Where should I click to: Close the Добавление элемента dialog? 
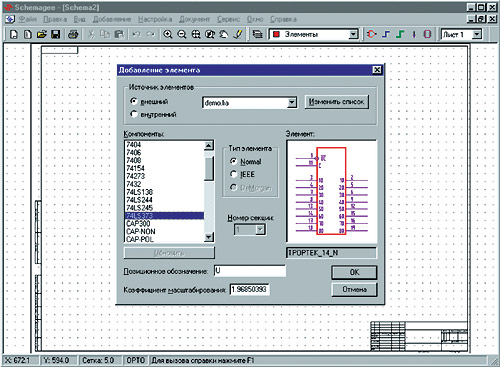[377, 70]
